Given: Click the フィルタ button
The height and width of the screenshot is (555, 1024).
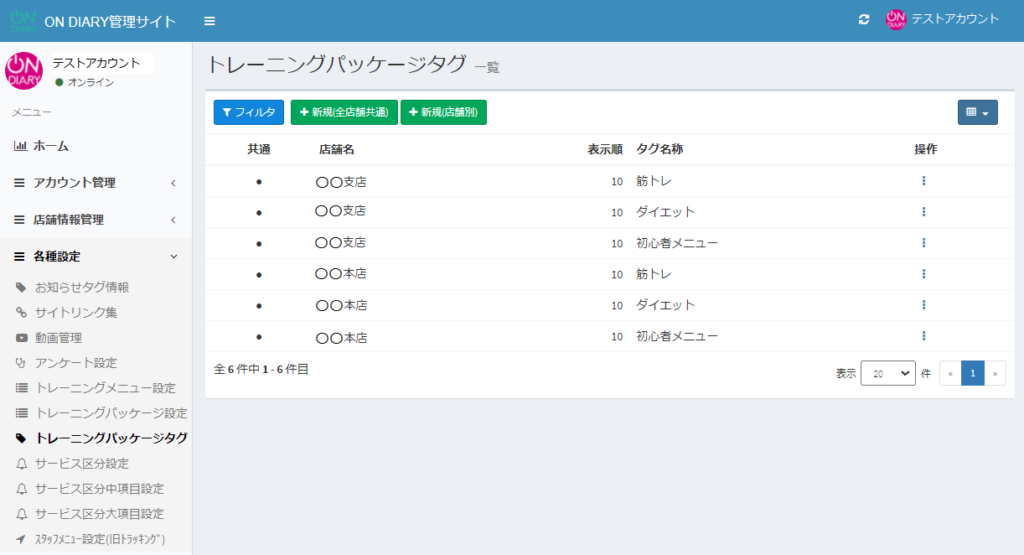Looking at the screenshot, I should pyautogui.click(x=249, y=113).
